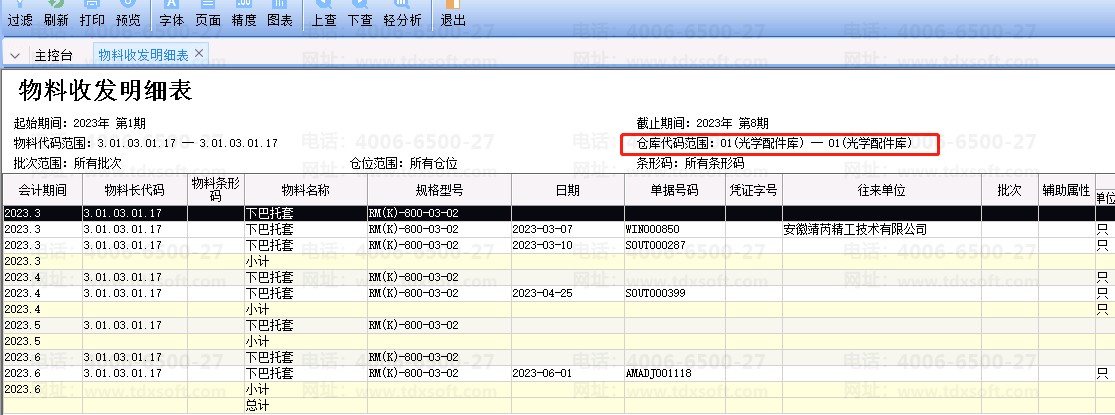Image resolution: width=1115 pixels, height=415 pixels.
Task: Click the 会计期间 column header
Action: [41, 189]
